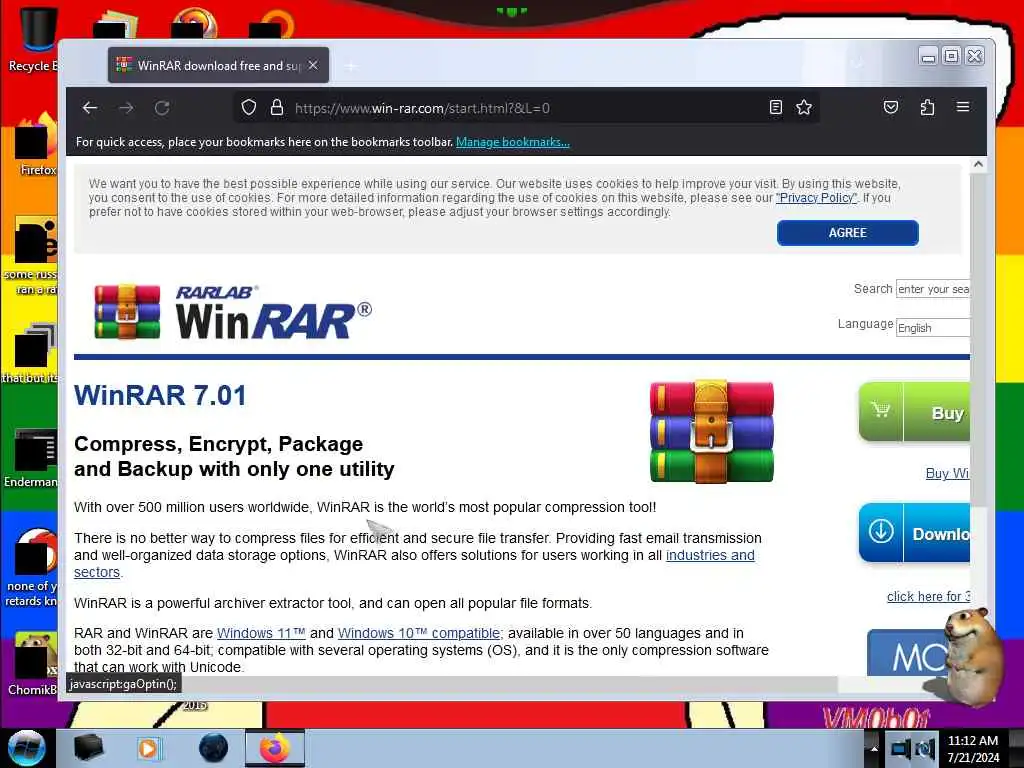Open the Windows 10 compatible link

(420, 633)
